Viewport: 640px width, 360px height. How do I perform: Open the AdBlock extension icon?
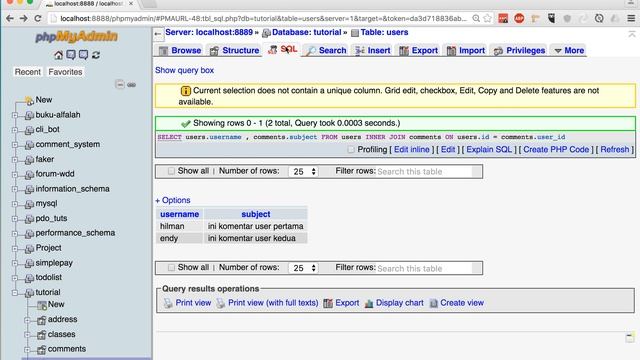(519, 18)
